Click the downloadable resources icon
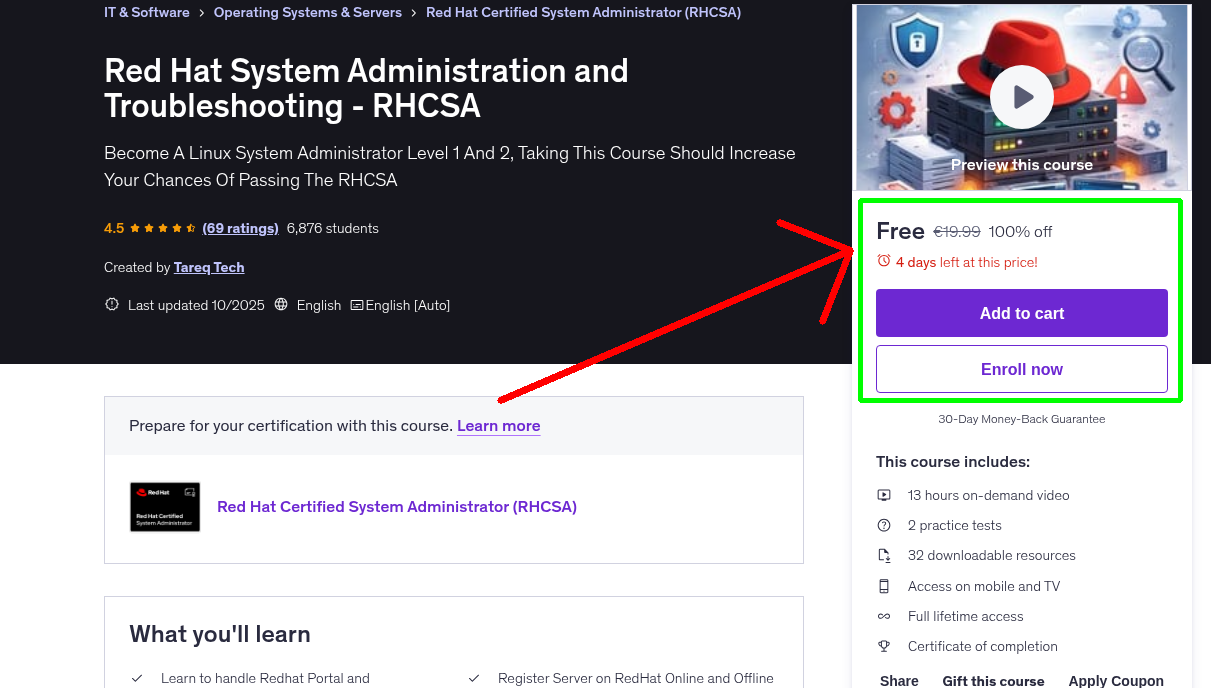Viewport: 1211px width, 688px height. (884, 555)
